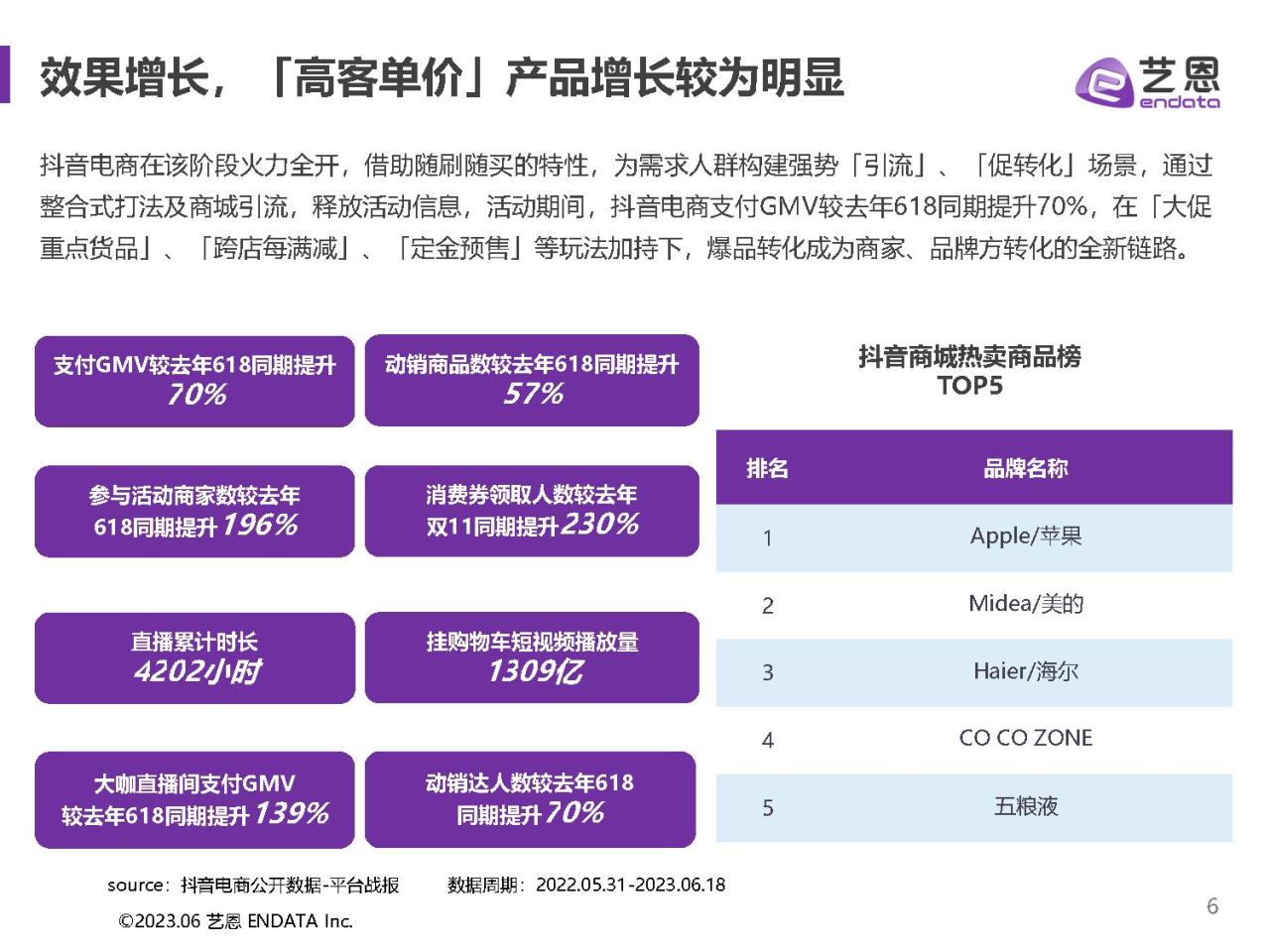Select the Midea/美的 table cell
Viewport: 1270px width, 952px height.
(x=1026, y=604)
